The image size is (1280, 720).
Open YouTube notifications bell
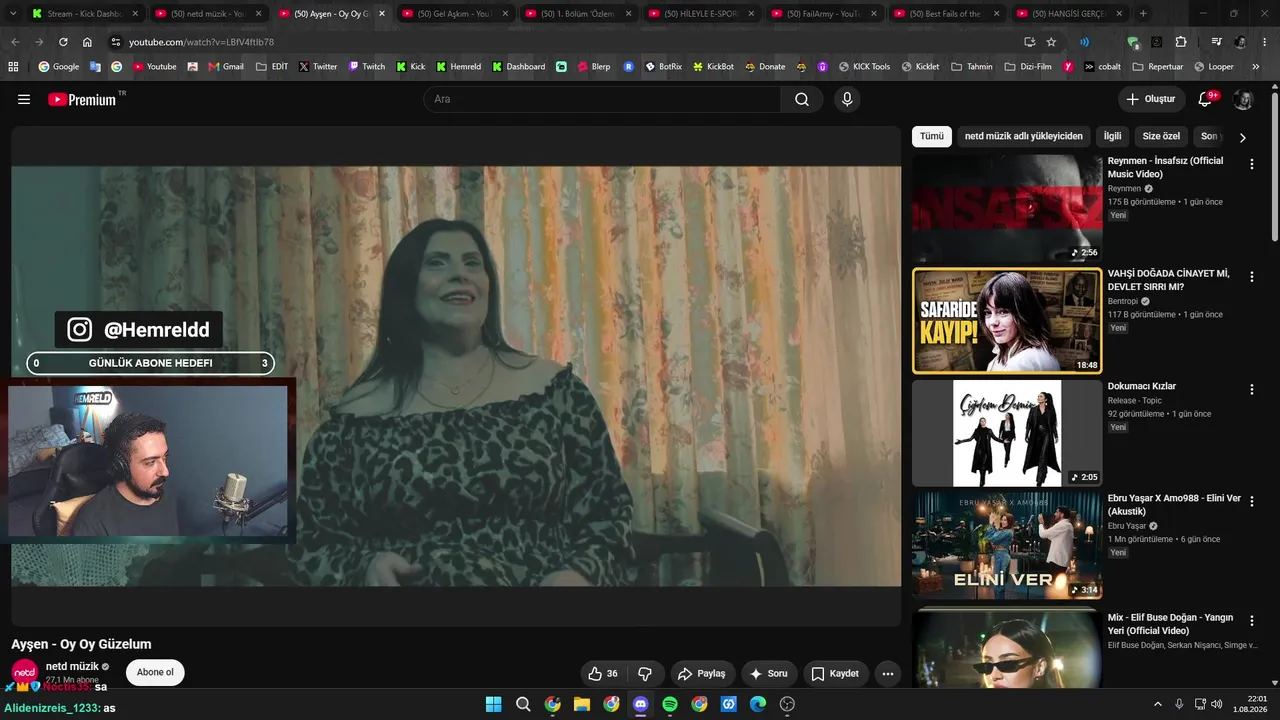click(x=1205, y=99)
